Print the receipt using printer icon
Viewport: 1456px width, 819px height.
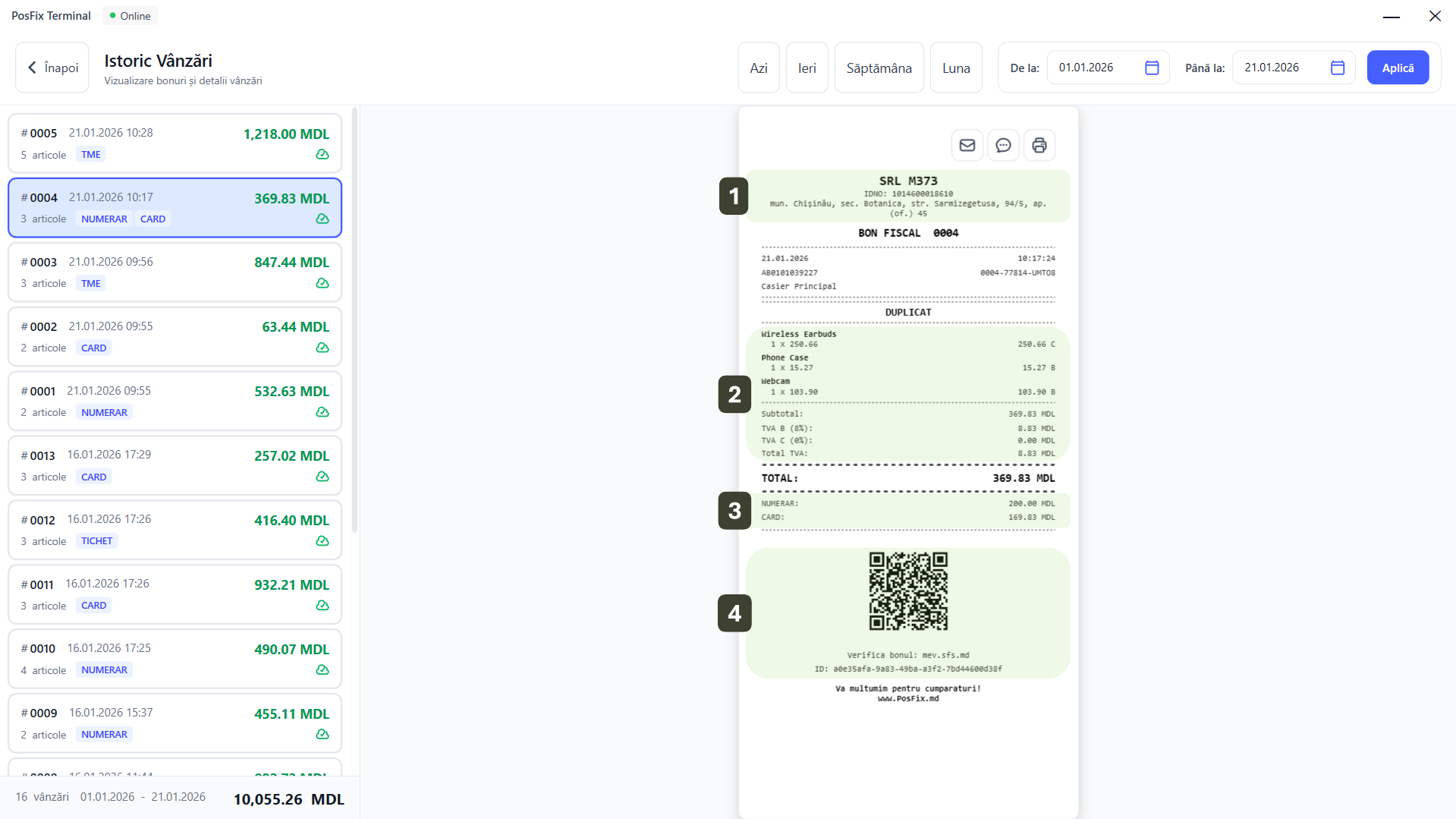pyautogui.click(x=1039, y=145)
